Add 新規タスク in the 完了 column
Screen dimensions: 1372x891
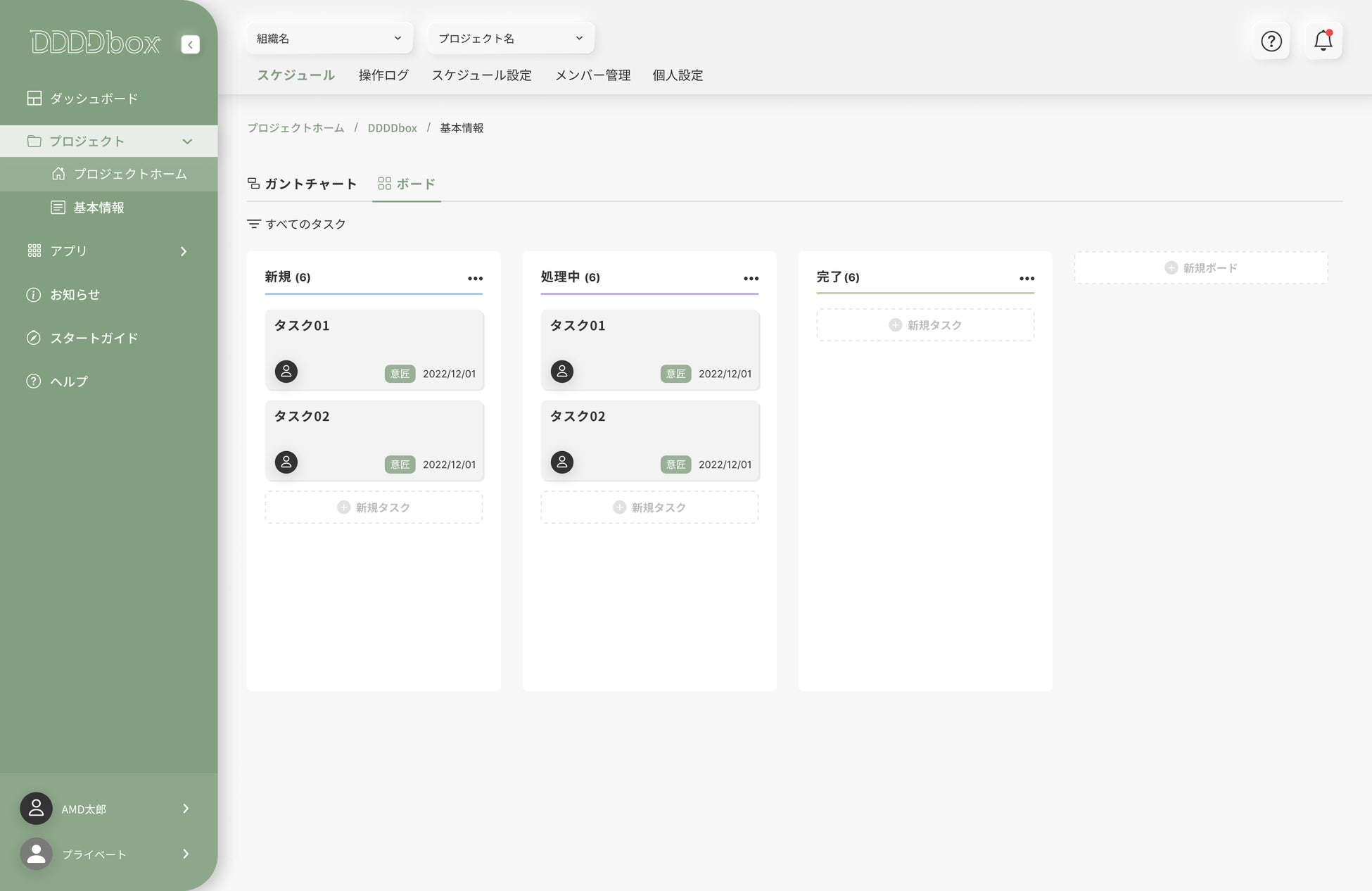[925, 325]
